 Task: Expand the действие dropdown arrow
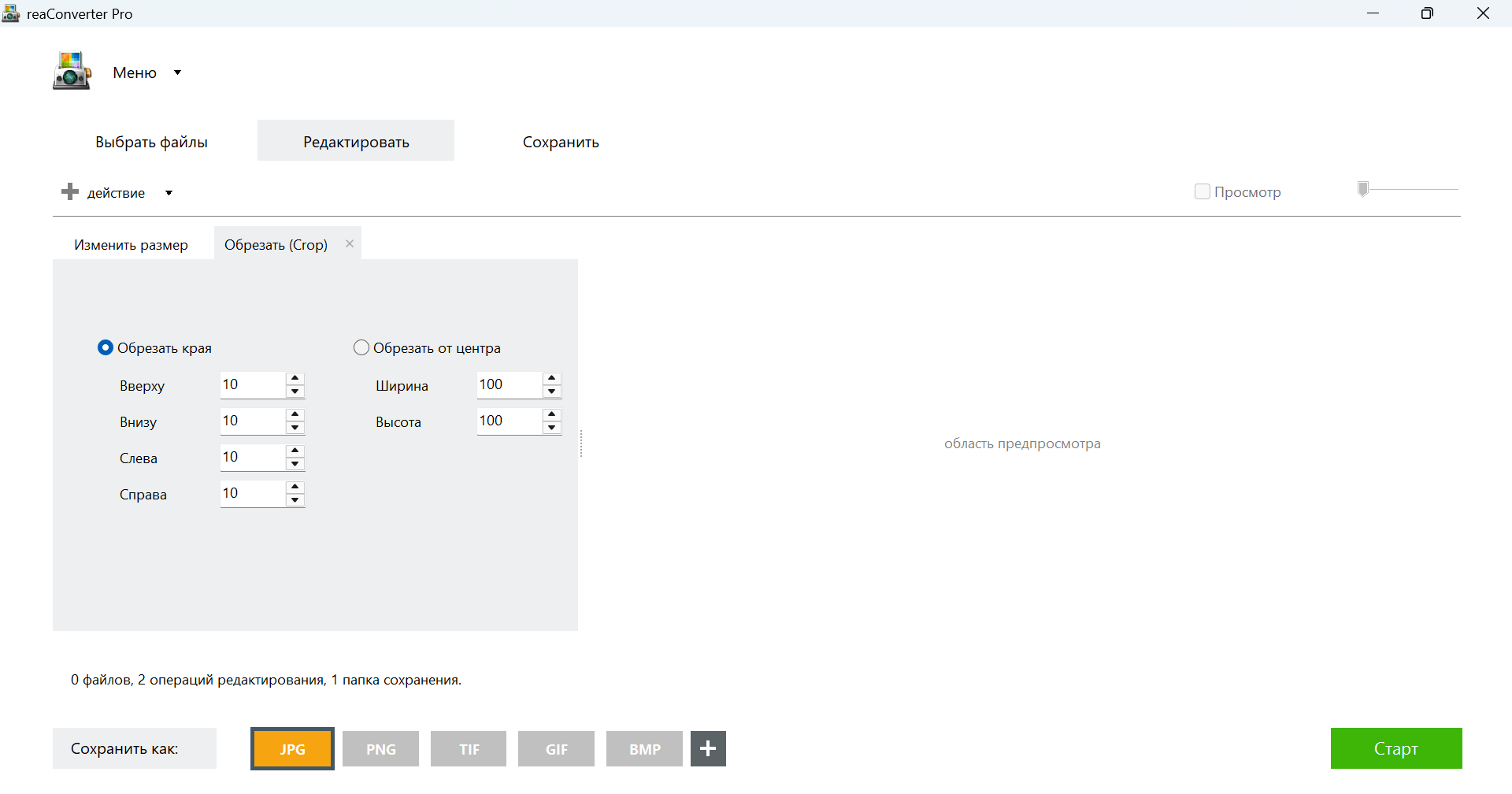tap(169, 193)
